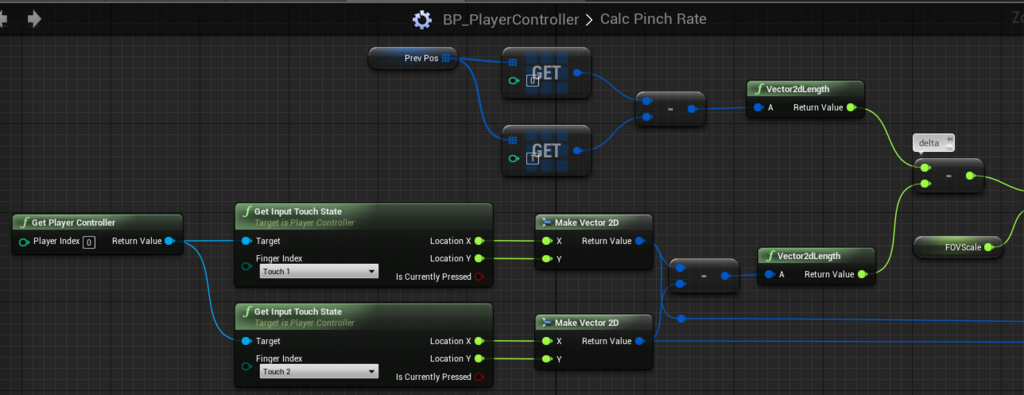Click array input pin of the lower GET node
This screenshot has height=395, width=1024.
[x=513, y=140]
